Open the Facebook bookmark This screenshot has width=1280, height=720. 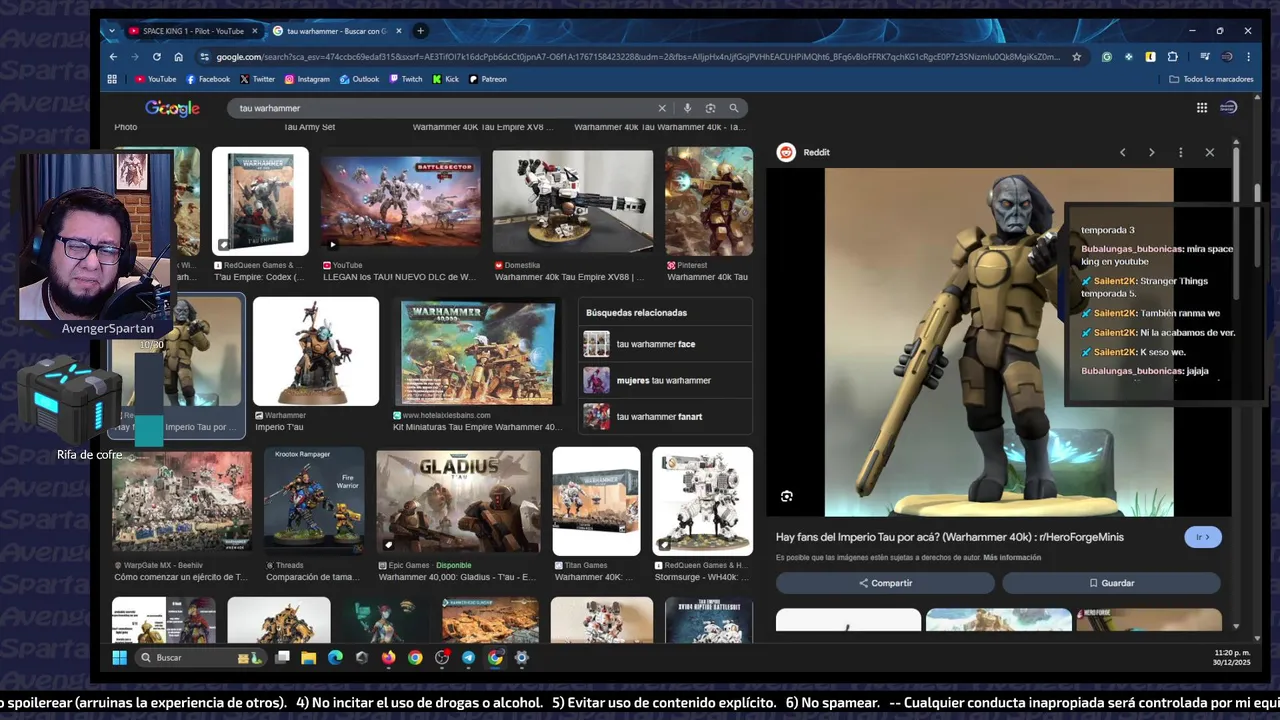[208, 79]
